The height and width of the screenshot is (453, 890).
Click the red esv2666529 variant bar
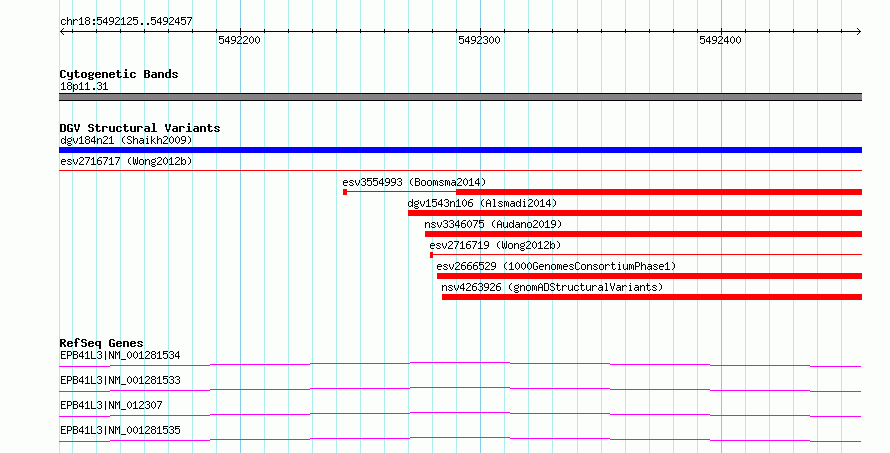tap(649, 276)
